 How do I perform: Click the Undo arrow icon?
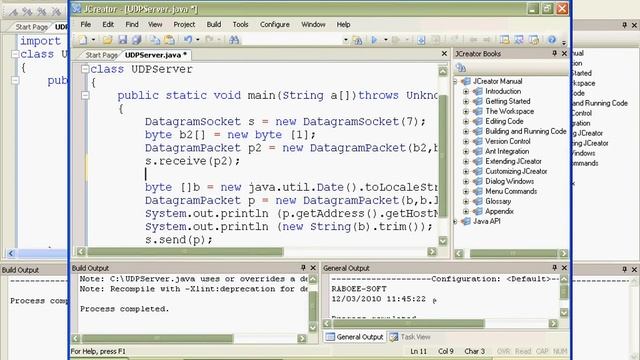pos(188,40)
